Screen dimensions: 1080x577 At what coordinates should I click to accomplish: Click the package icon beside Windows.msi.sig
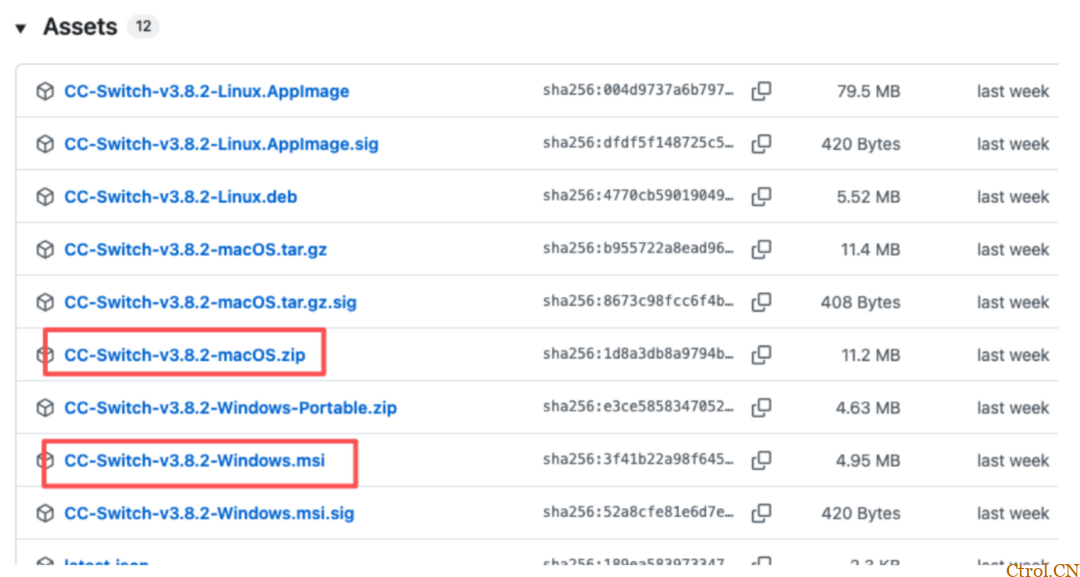pyautogui.click(x=45, y=513)
